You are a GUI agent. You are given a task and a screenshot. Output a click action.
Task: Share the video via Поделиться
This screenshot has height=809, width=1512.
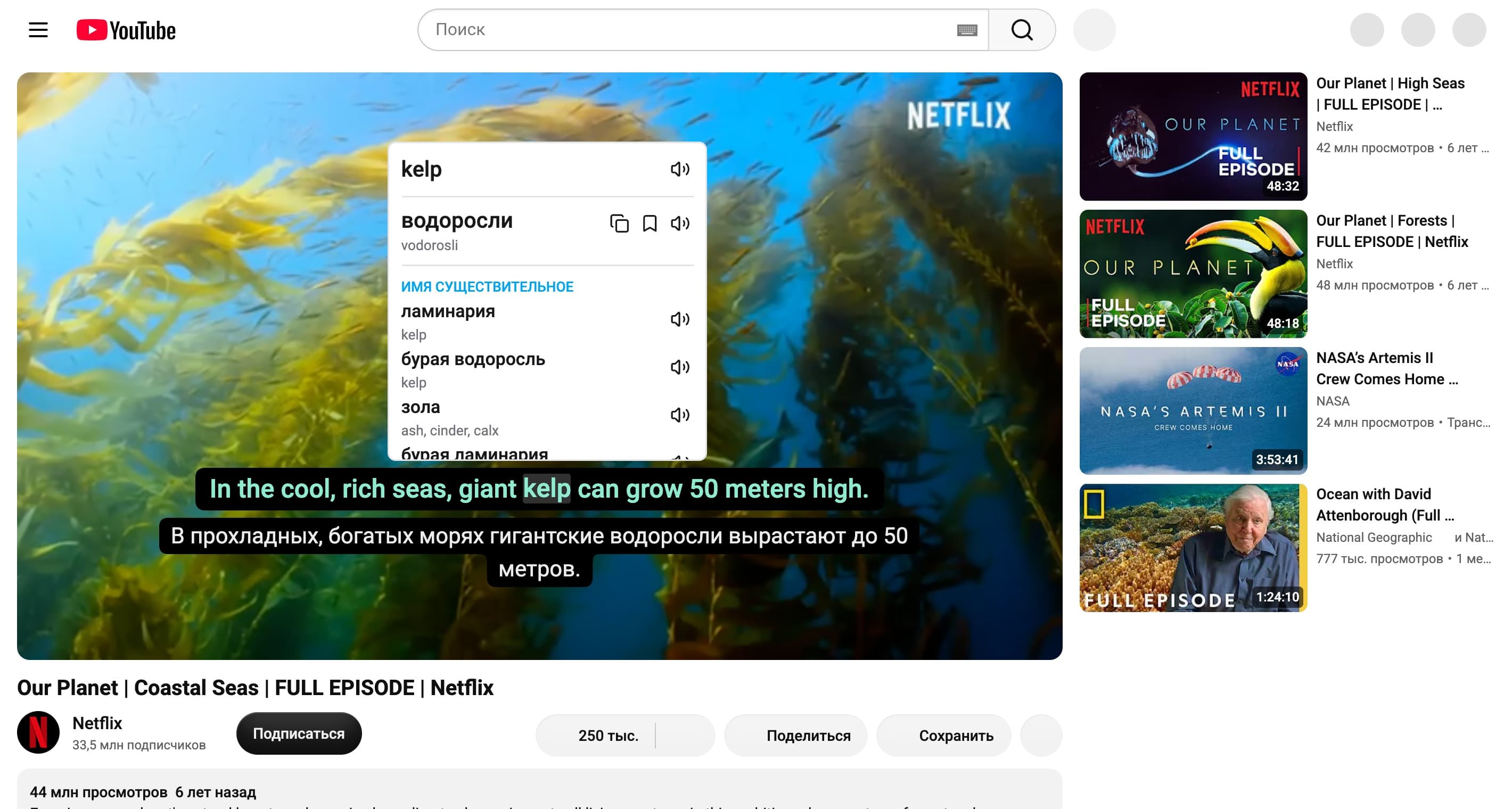pyautogui.click(x=795, y=736)
